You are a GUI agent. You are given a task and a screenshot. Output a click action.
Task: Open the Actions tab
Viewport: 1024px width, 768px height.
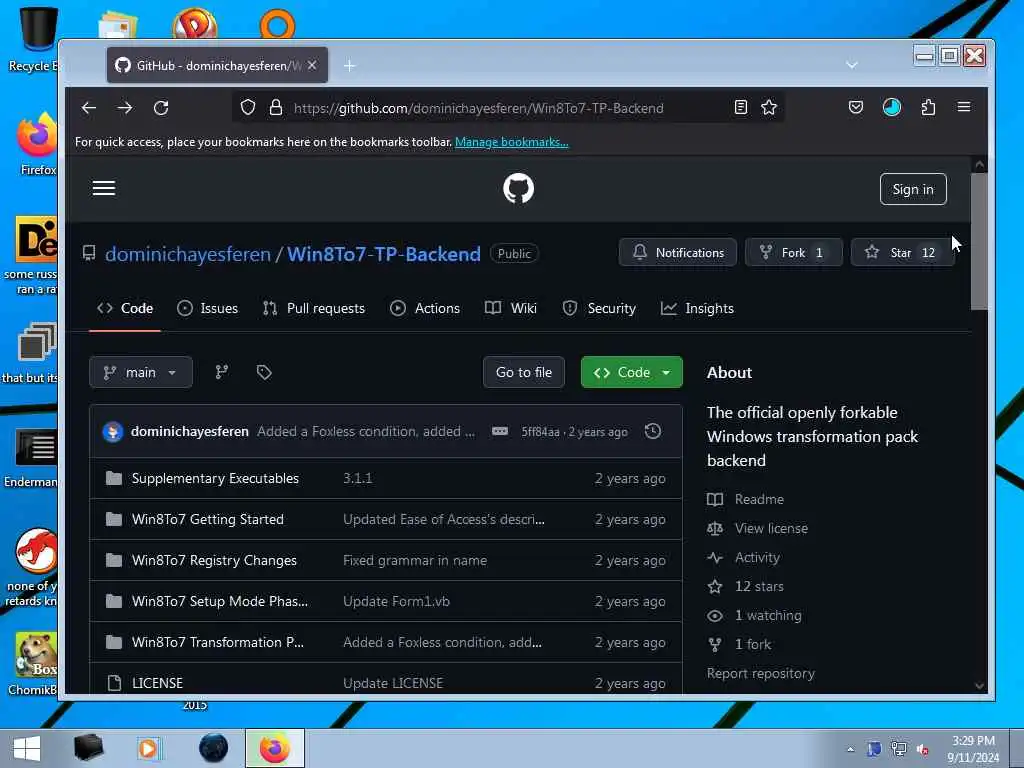click(x=425, y=308)
